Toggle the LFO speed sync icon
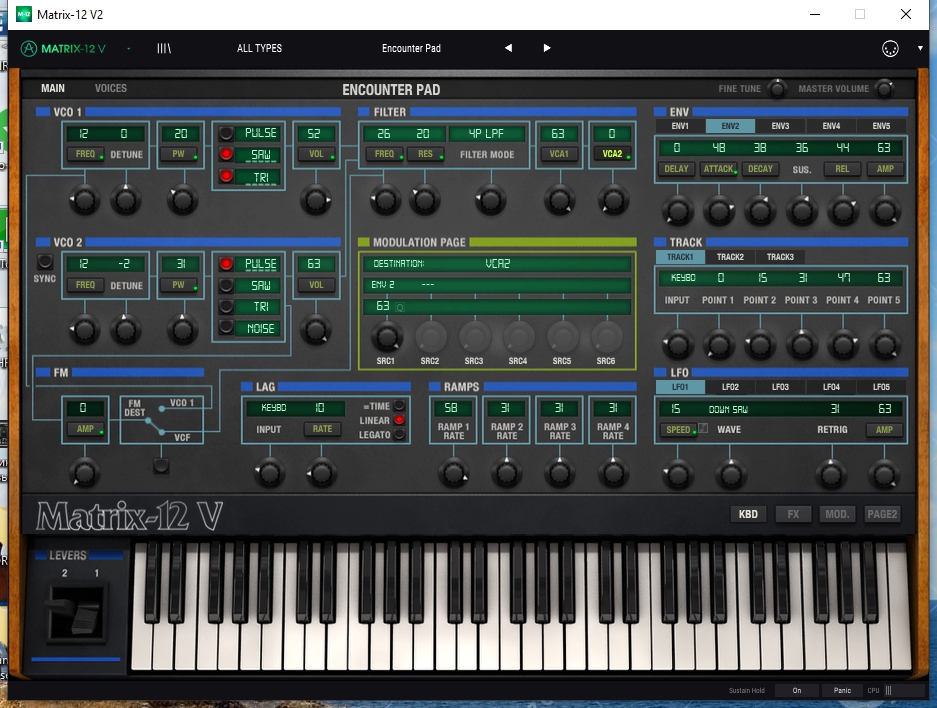The height and width of the screenshot is (708, 937). point(703,428)
